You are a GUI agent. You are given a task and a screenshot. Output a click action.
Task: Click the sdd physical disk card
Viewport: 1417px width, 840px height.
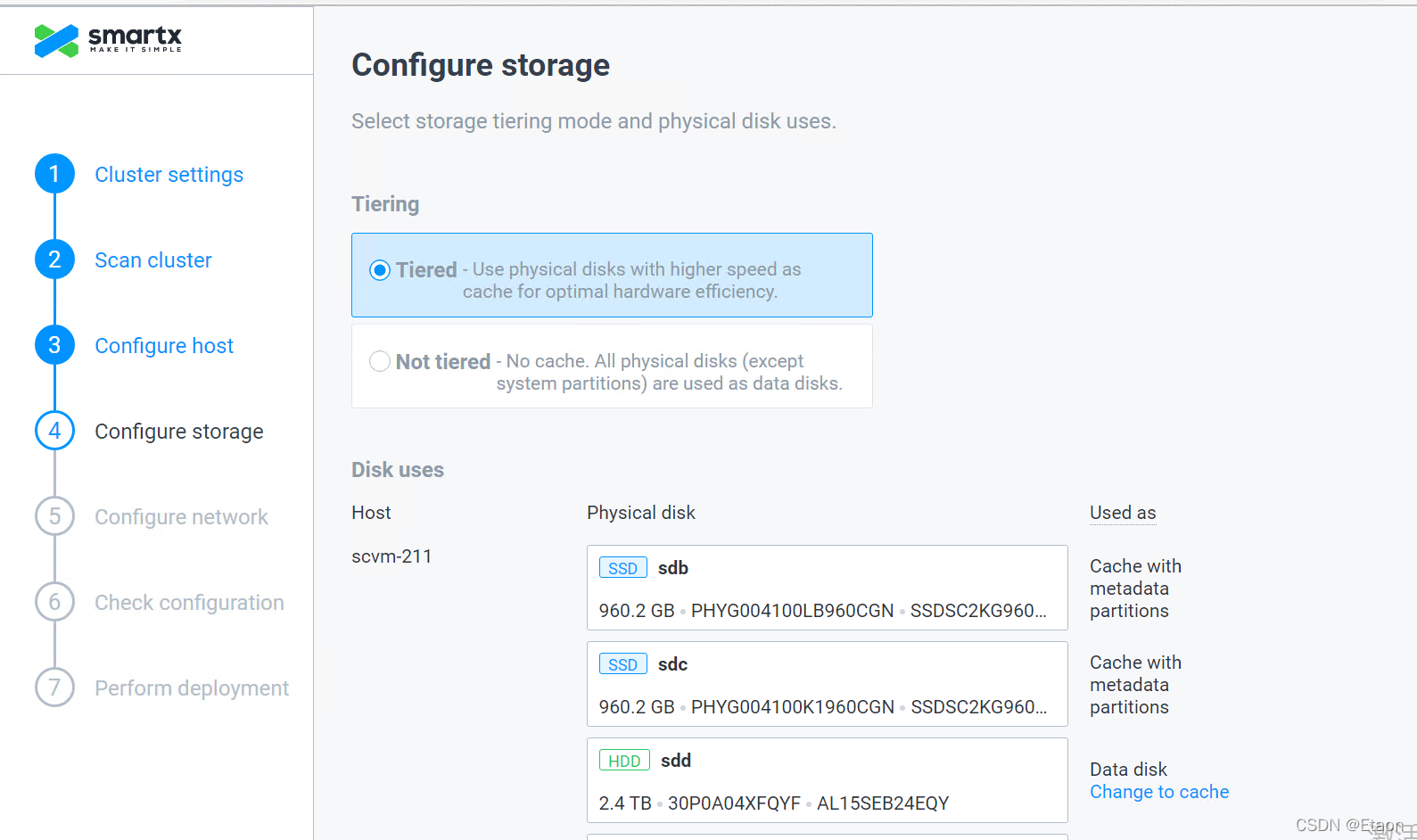[x=828, y=780]
